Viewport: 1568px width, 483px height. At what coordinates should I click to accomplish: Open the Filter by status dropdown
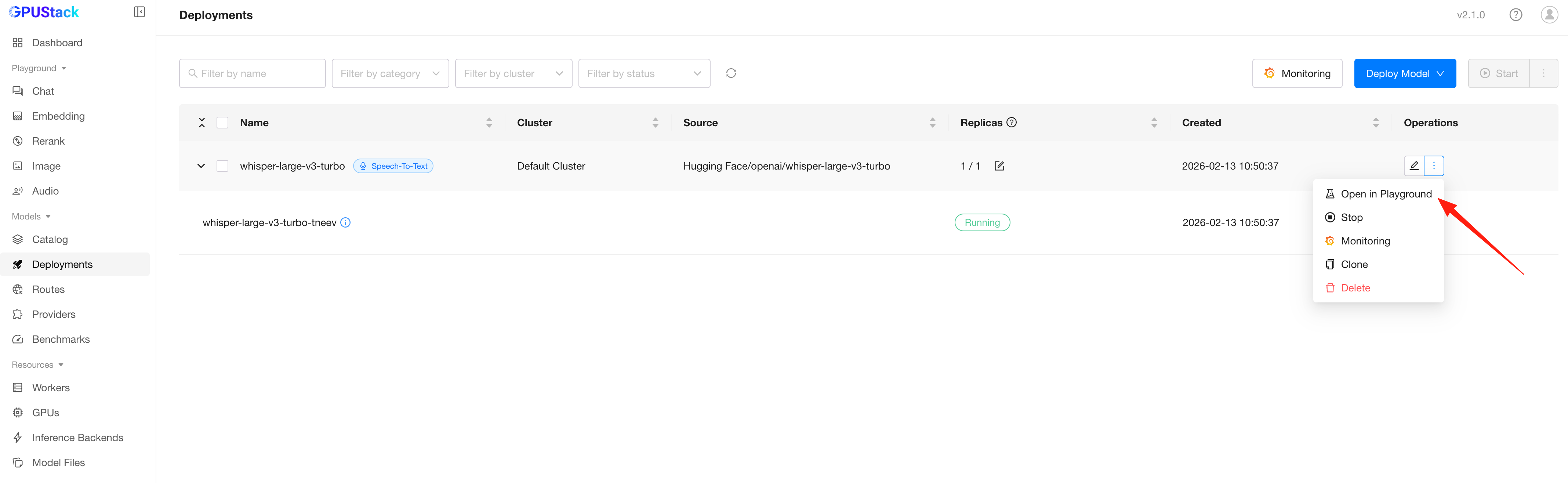[643, 74]
